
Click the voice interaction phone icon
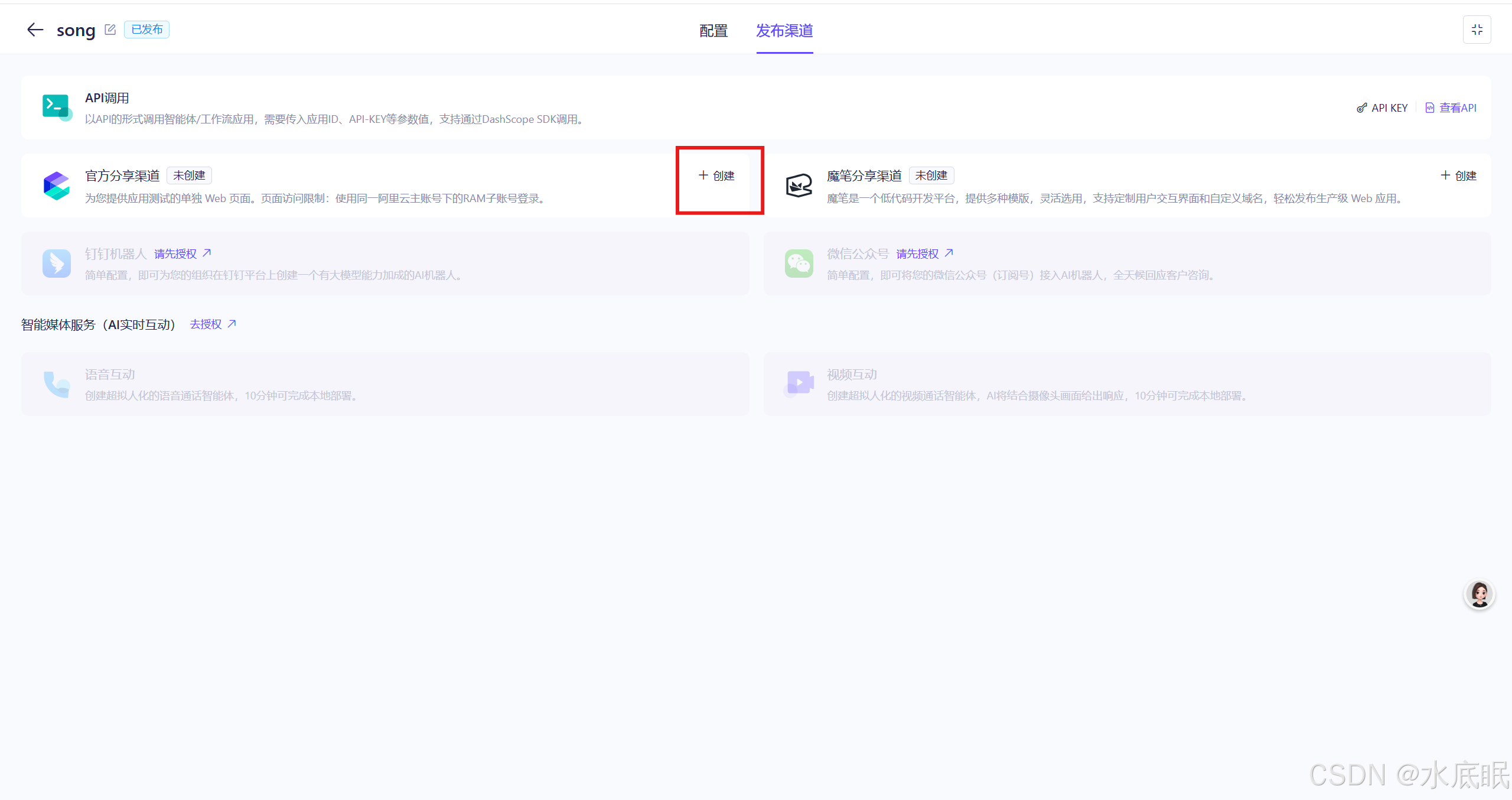click(57, 384)
